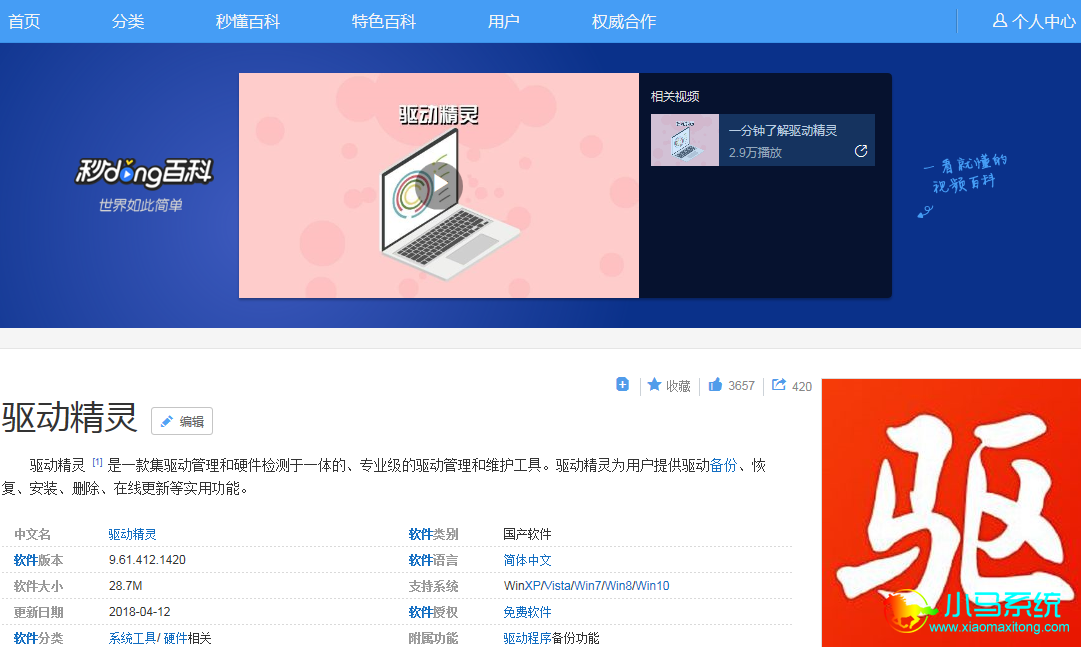The height and width of the screenshot is (647, 1081).
Task: Click the 免费软件 link
Action: pos(527,612)
